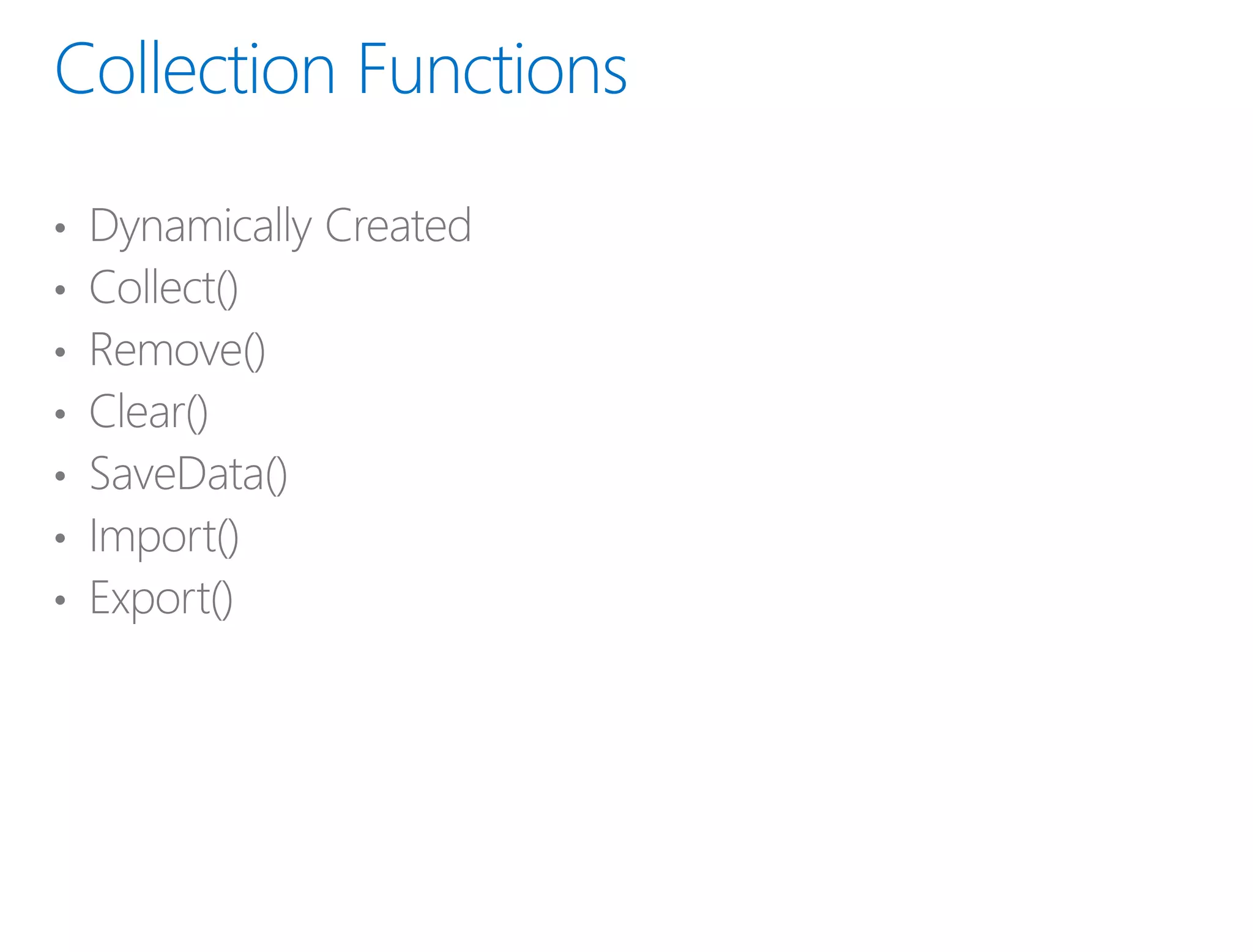Click the bullet dot before Dynamically Created
Image resolution: width=1253 pixels, height=952 pixels.
[x=60, y=228]
